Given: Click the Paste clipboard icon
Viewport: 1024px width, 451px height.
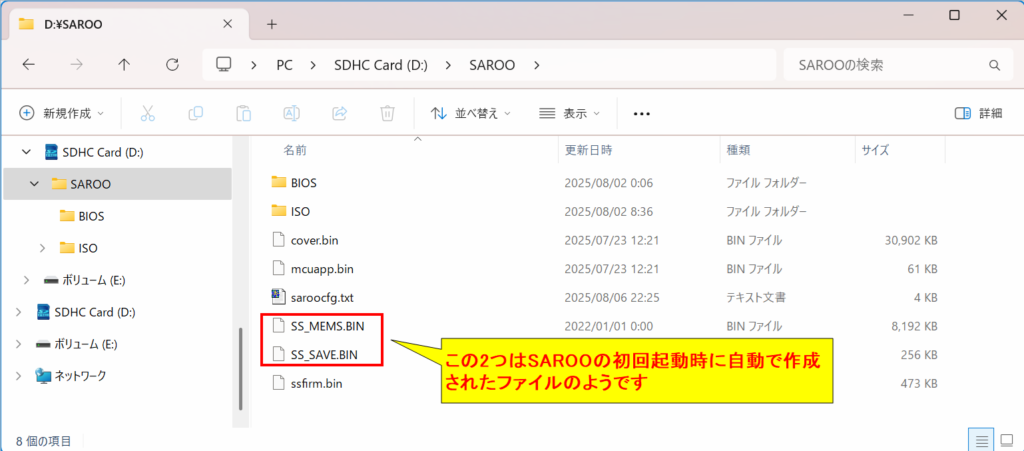Looking at the screenshot, I should [x=243, y=113].
